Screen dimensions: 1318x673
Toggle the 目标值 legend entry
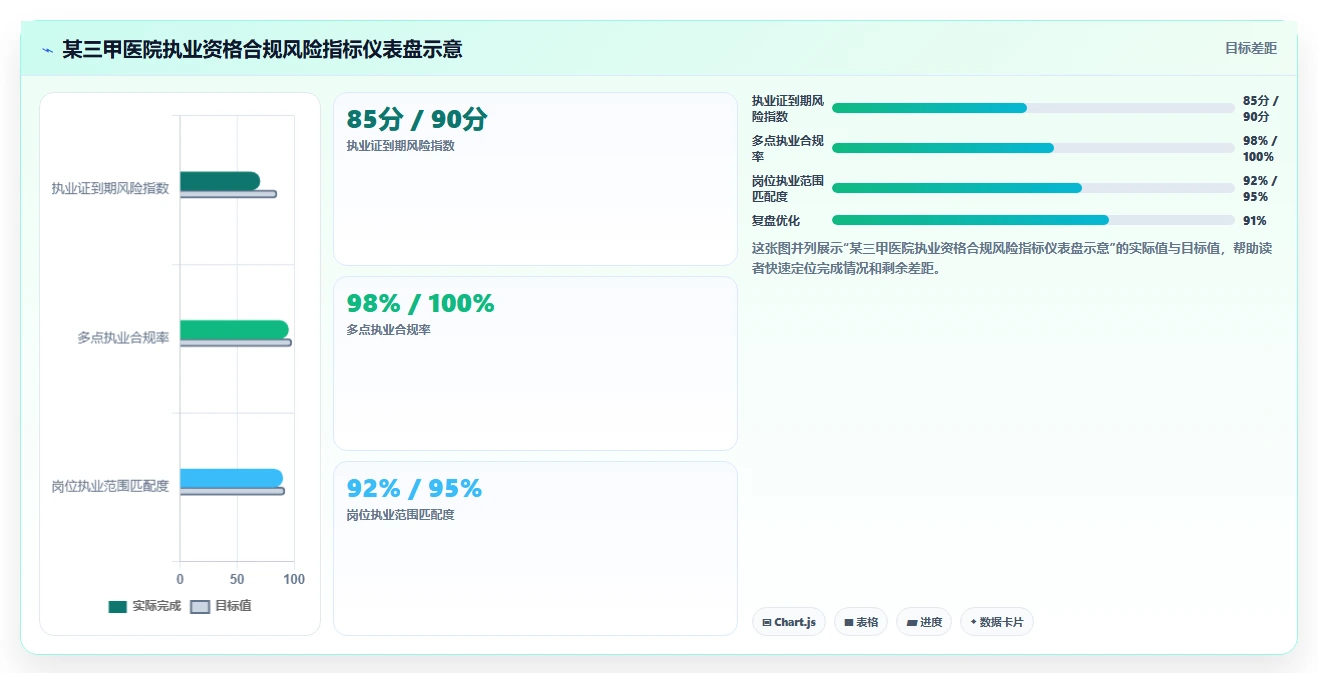click(x=221, y=606)
